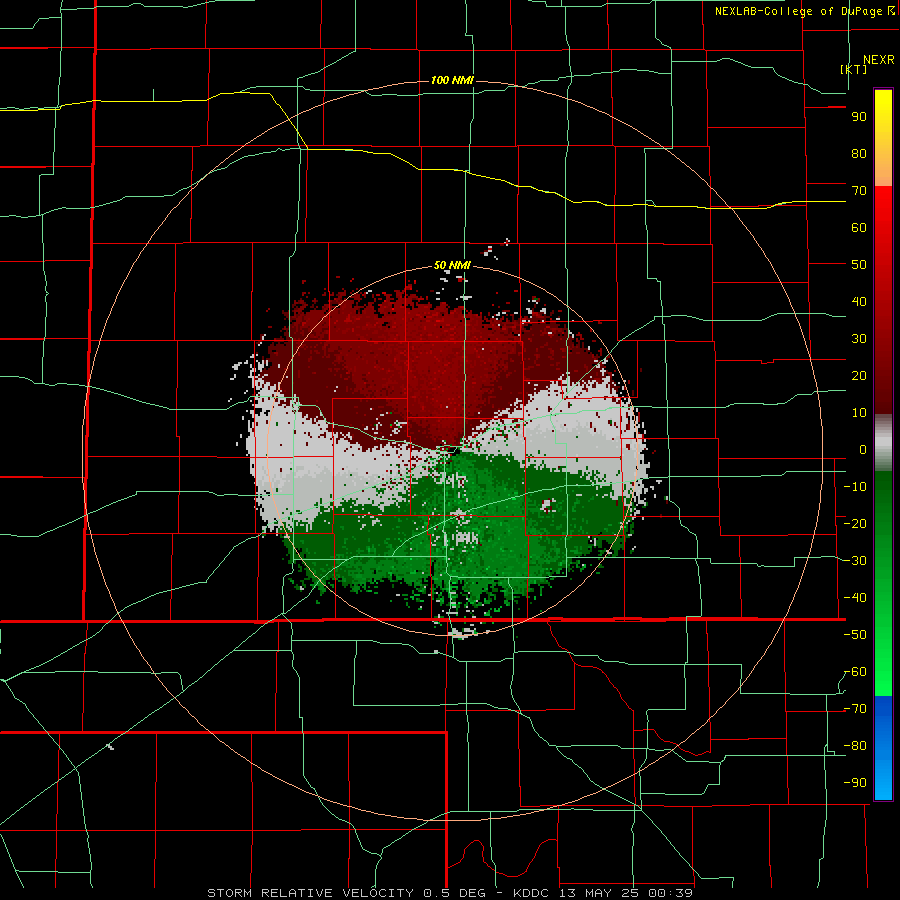Select the 40 value on velocity scale
The image size is (900, 900).
[x=859, y=302]
